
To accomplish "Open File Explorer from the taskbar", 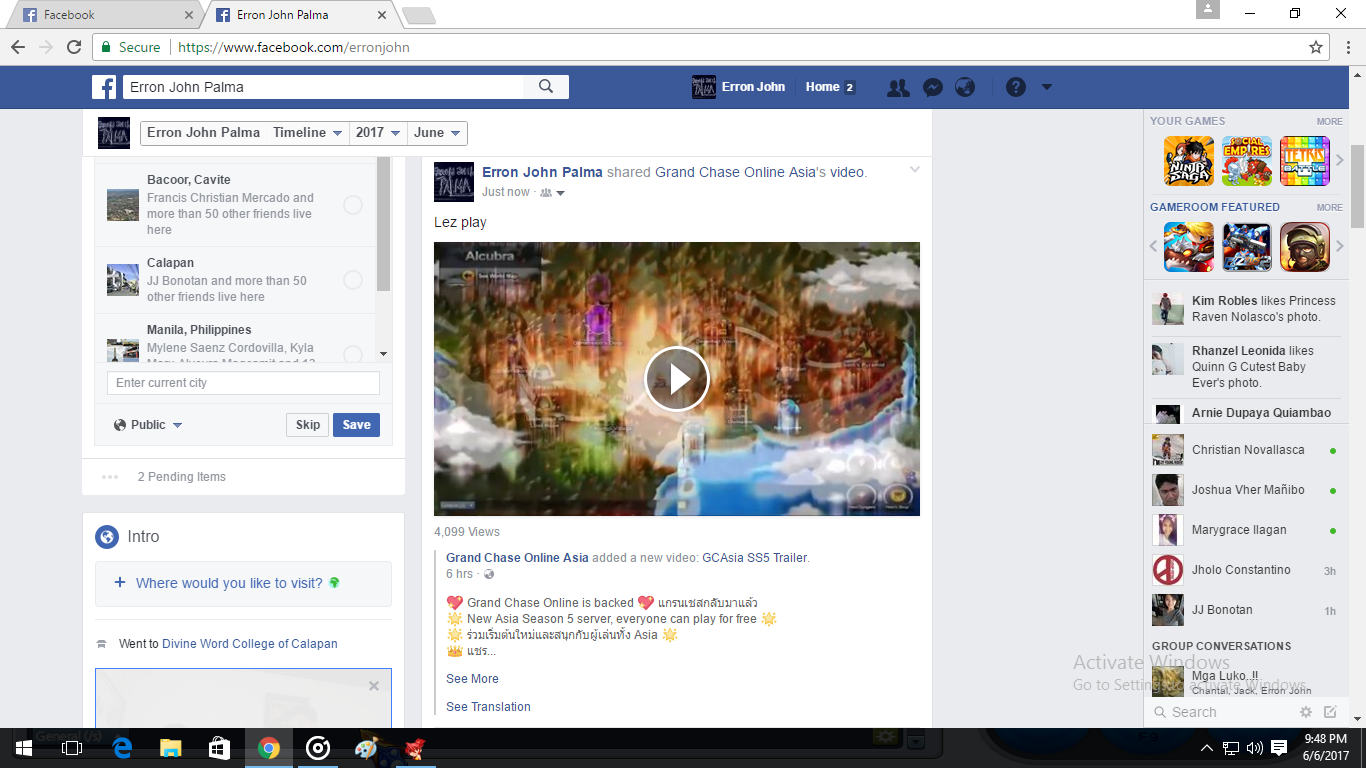I will [x=171, y=748].
